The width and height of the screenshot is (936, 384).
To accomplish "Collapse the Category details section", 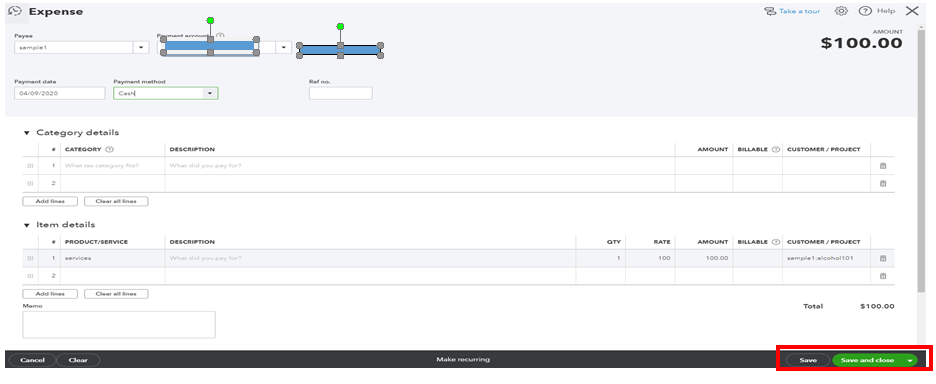I will coord(26,133).
